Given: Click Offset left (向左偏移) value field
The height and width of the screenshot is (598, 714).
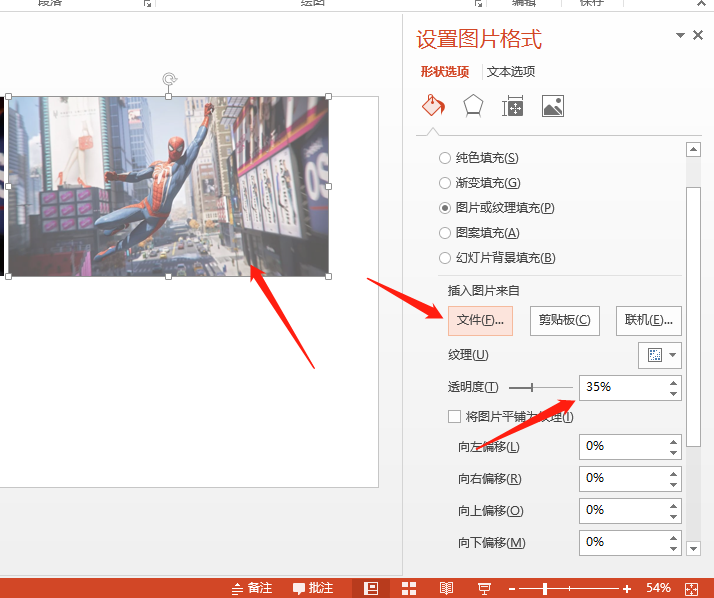Looking at the screenshot, I should pyautogui.click(x=623, y=447).
